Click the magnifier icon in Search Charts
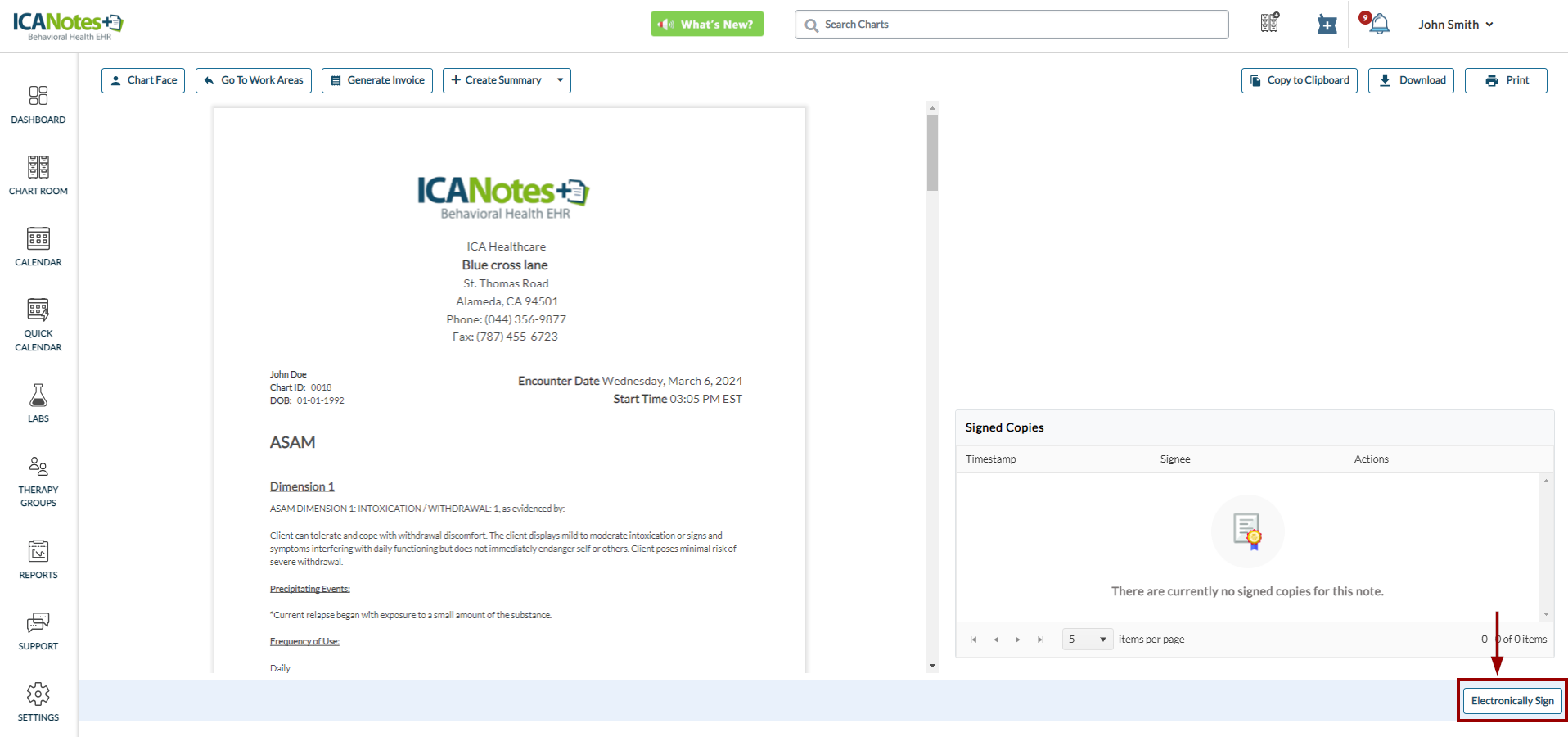This screenshot has width=1568, height=737. [811, 25]
